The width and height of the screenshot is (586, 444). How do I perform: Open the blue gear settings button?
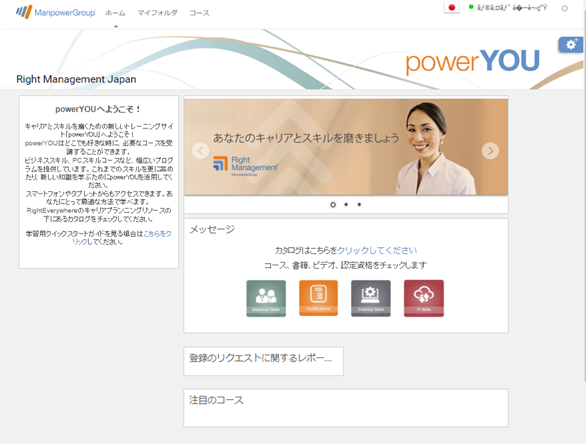tap(571, 45)
